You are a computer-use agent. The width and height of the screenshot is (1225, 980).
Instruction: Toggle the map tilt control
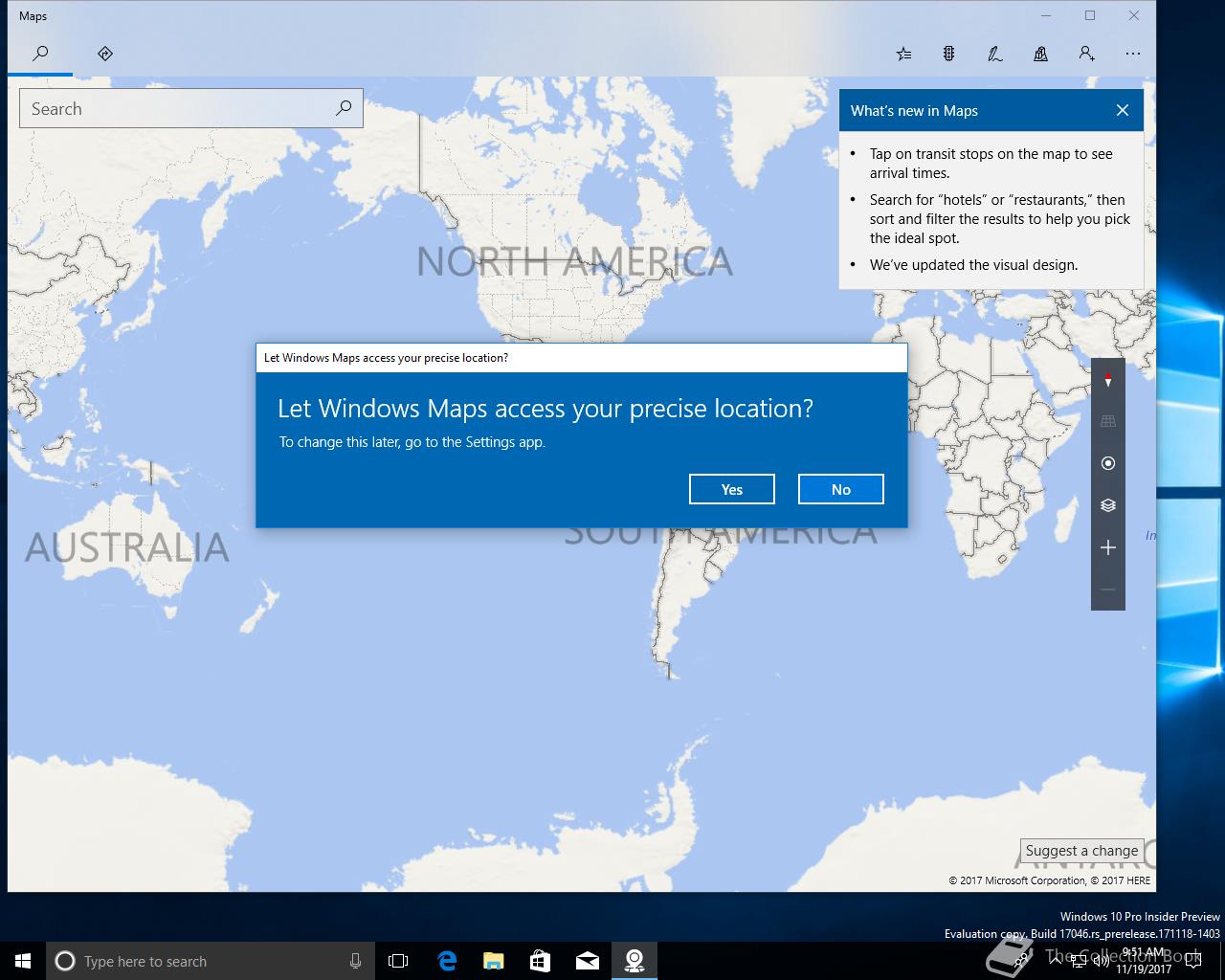pos(1108,421)
